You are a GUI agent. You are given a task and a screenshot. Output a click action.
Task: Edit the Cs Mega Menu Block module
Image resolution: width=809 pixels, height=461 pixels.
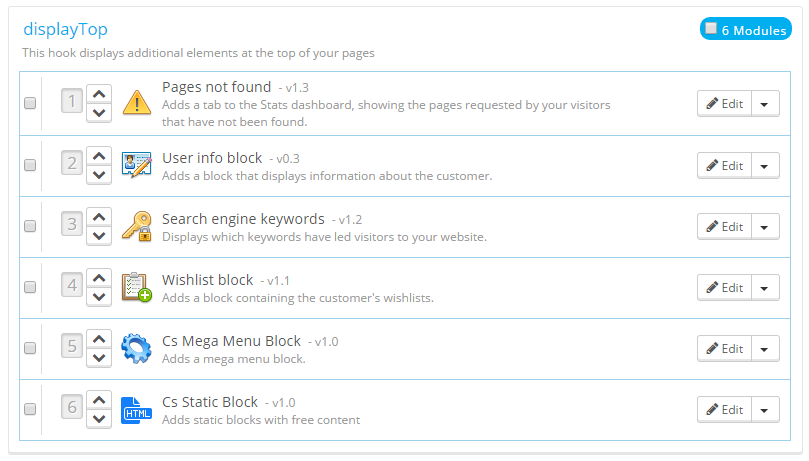point(724,348)
